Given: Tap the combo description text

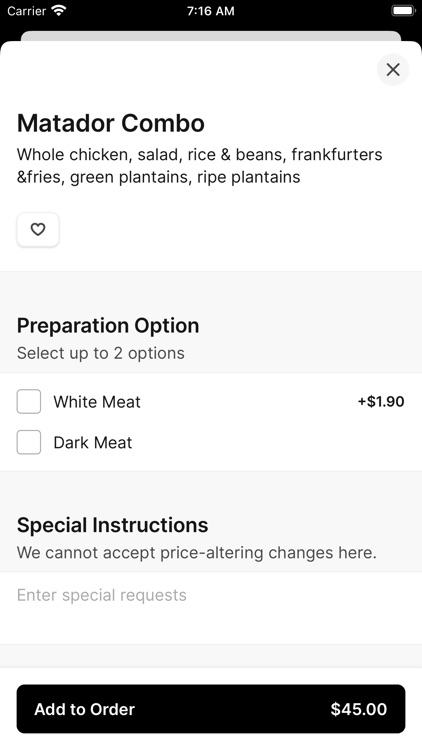Looking at the screenshot, I should pyautogui.click(x=200, y=165).
